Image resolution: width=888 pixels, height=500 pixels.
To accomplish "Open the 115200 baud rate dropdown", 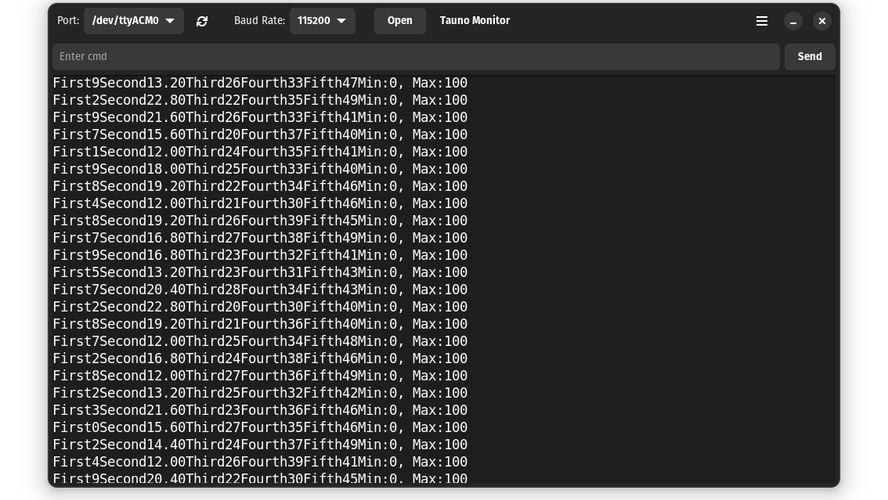I will 322,21.
